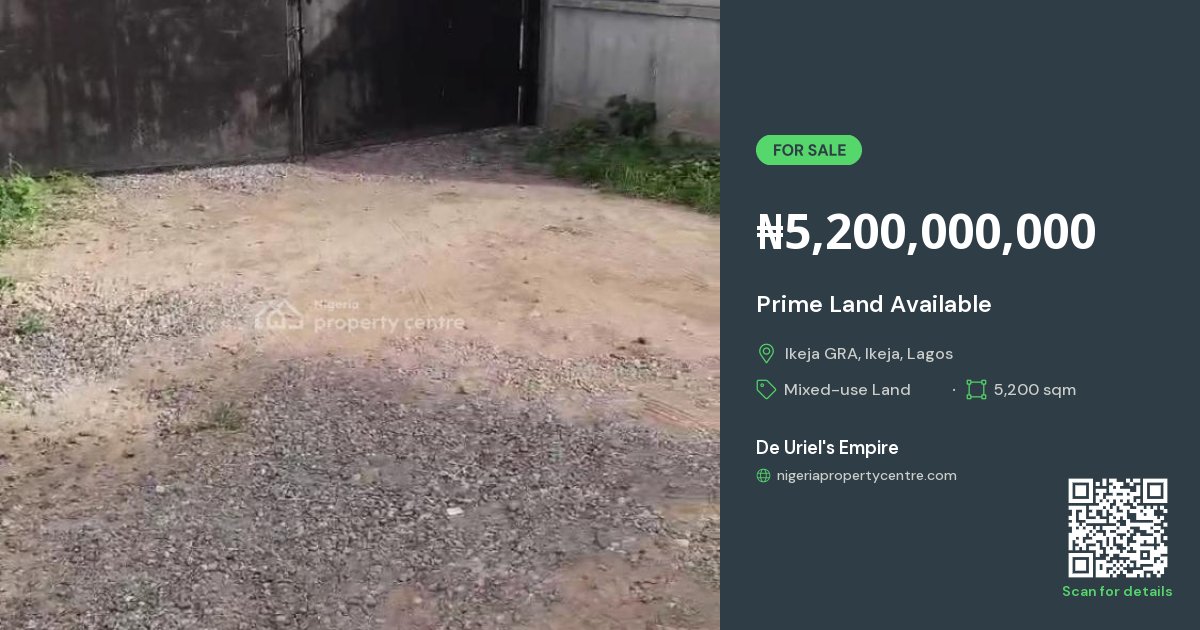Click the price tag property type icon

pos(766,389)
